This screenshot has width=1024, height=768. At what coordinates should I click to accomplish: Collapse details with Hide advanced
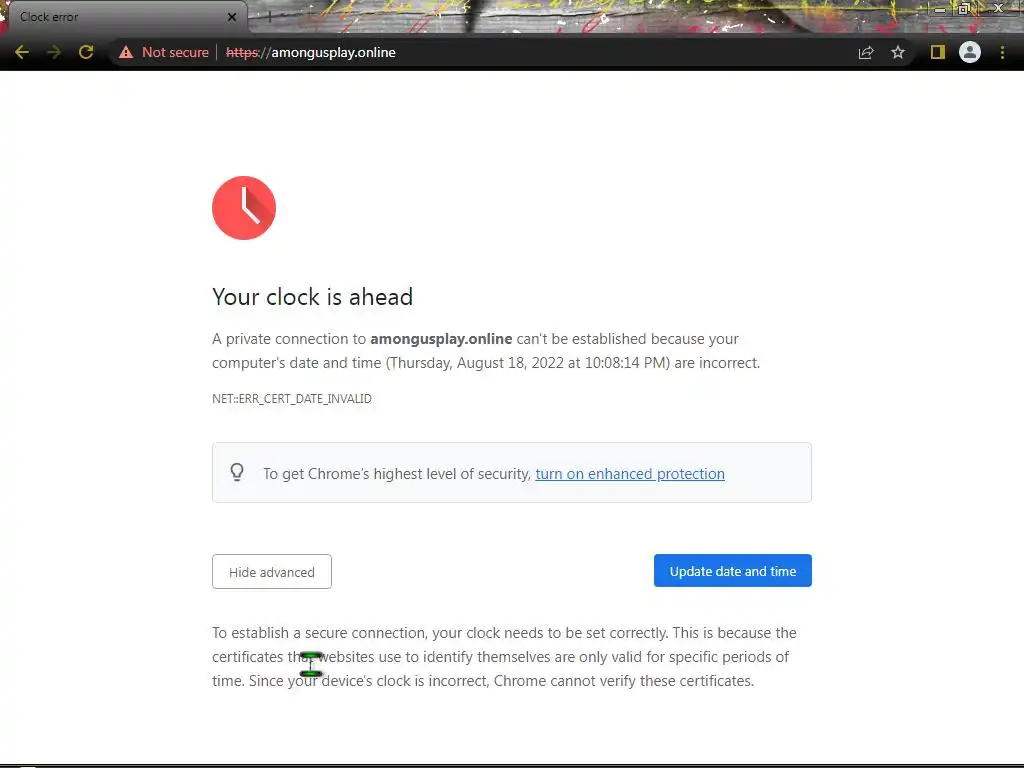pos(272,572)
